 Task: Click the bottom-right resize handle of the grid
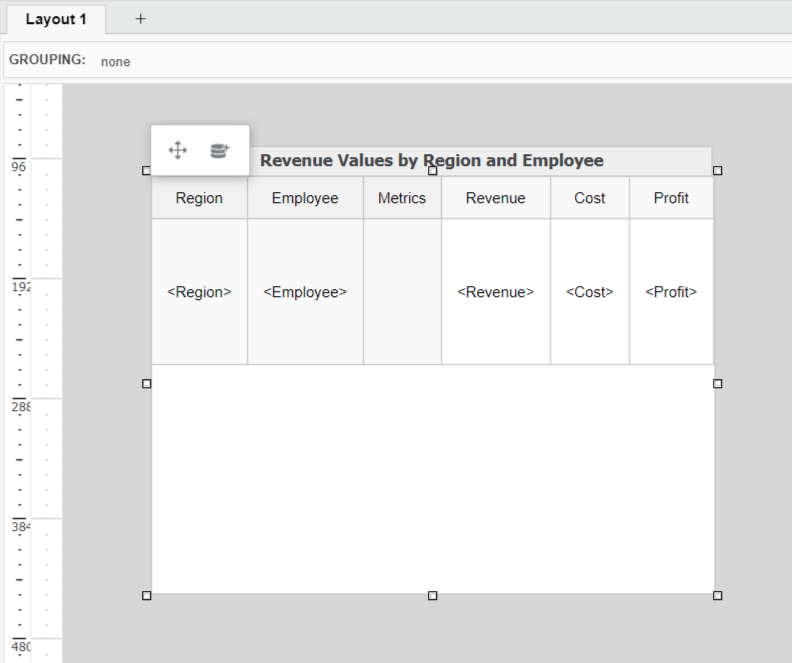(x=717, y=595)
